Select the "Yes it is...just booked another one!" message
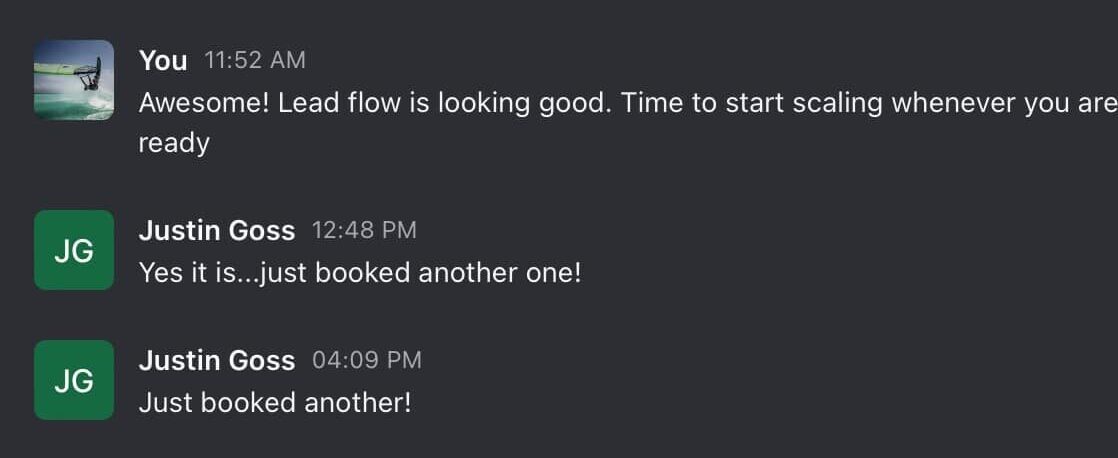 (x=360, y=273)
